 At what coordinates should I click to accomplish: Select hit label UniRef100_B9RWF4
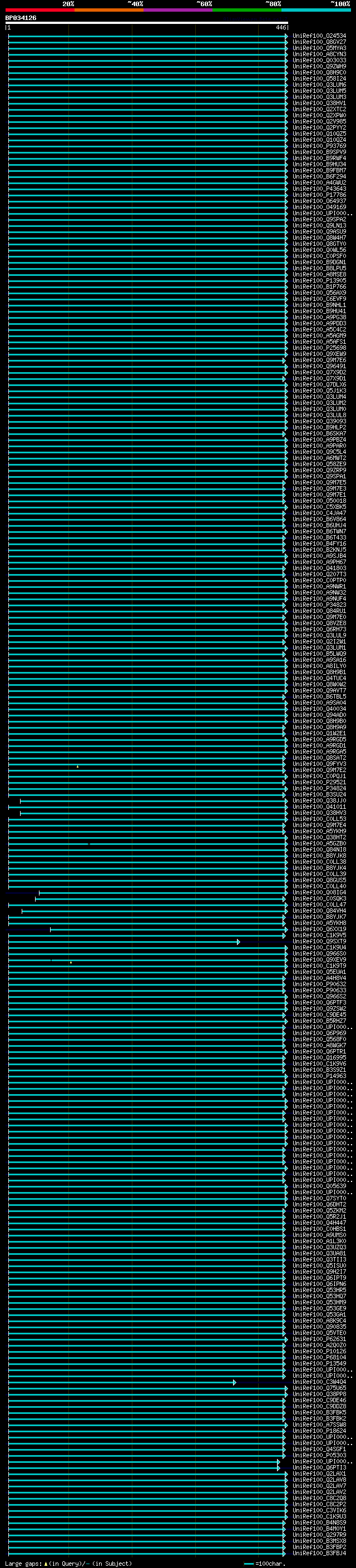pos(319,159)
